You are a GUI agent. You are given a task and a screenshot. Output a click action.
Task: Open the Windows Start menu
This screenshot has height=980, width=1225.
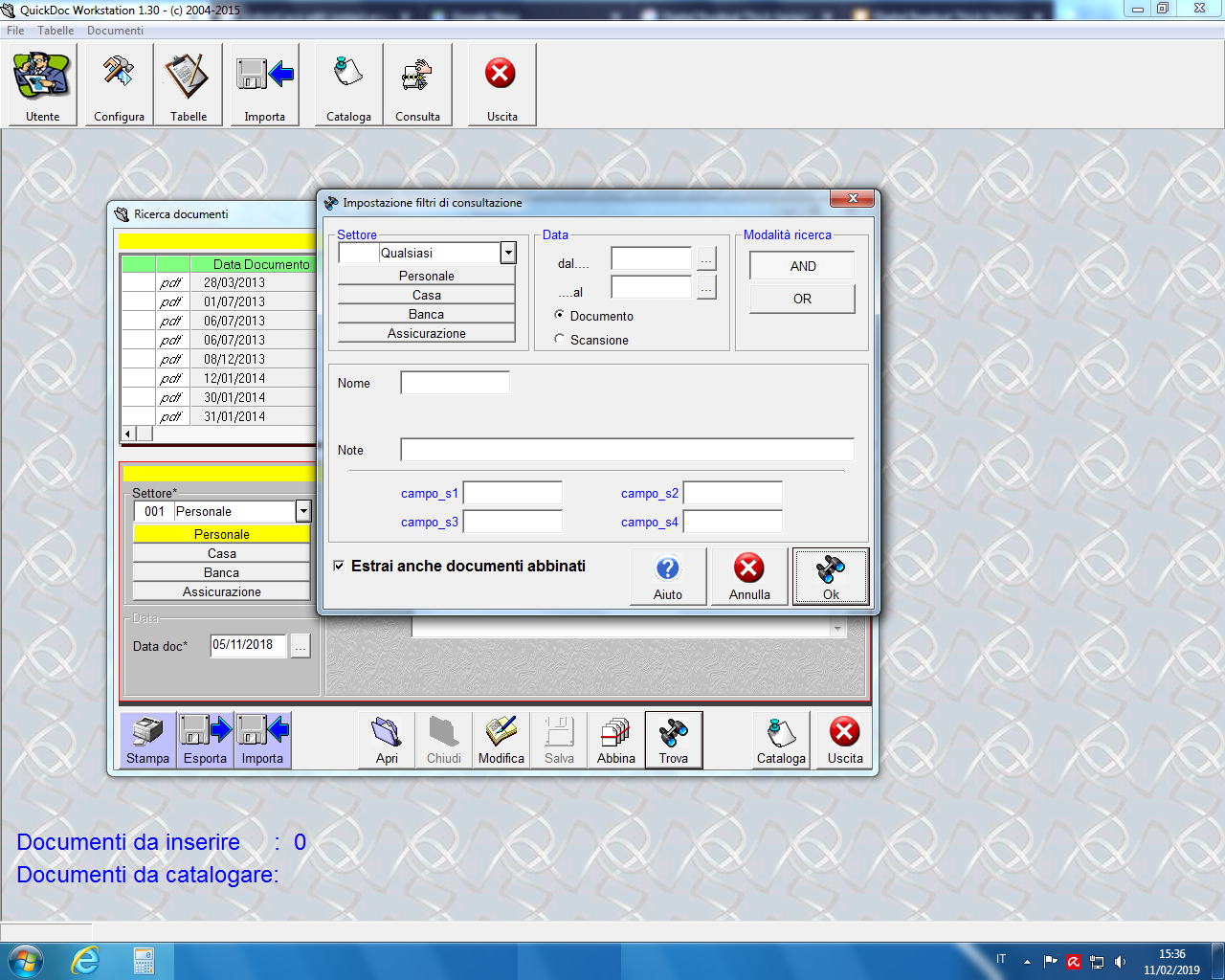[x=26, y=961]
